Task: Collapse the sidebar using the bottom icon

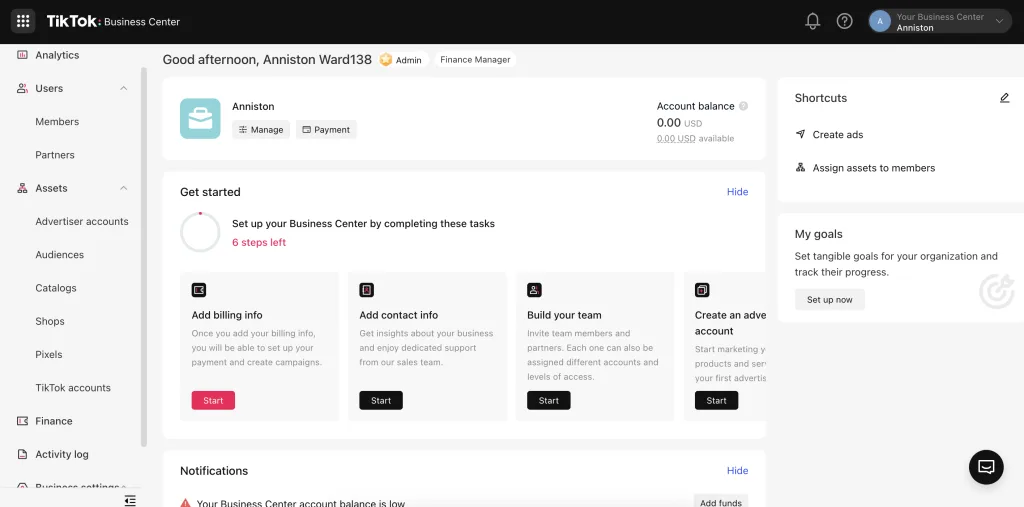Action: point(130,500)
